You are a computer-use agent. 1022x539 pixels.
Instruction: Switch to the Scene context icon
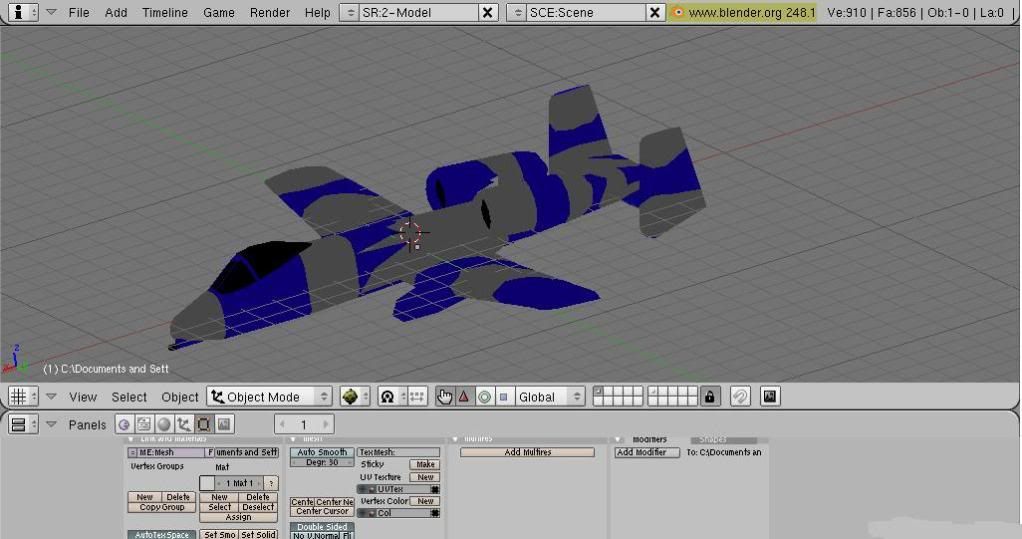click(224, 424)
